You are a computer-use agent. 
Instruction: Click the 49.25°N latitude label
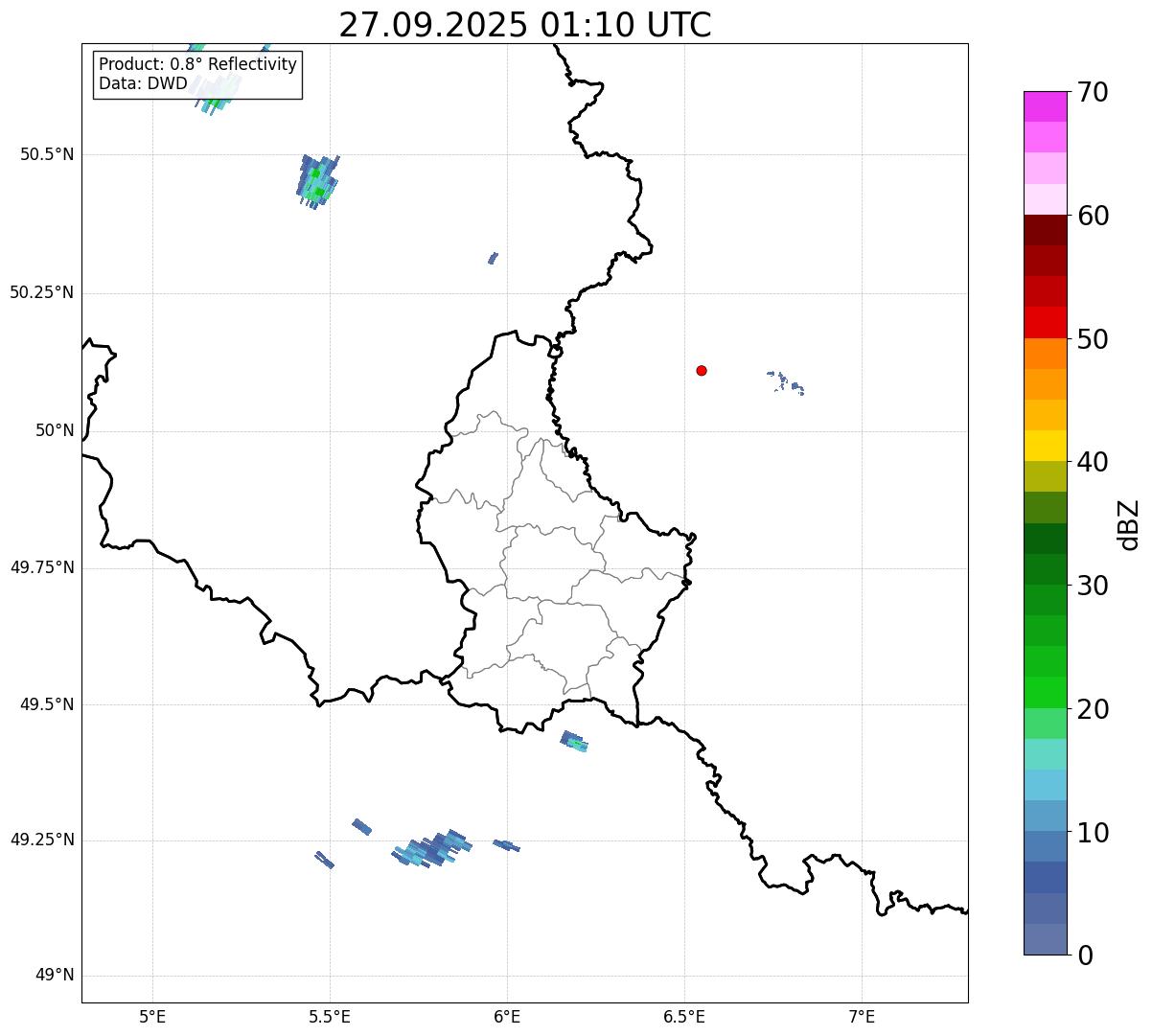pos(42,840)
